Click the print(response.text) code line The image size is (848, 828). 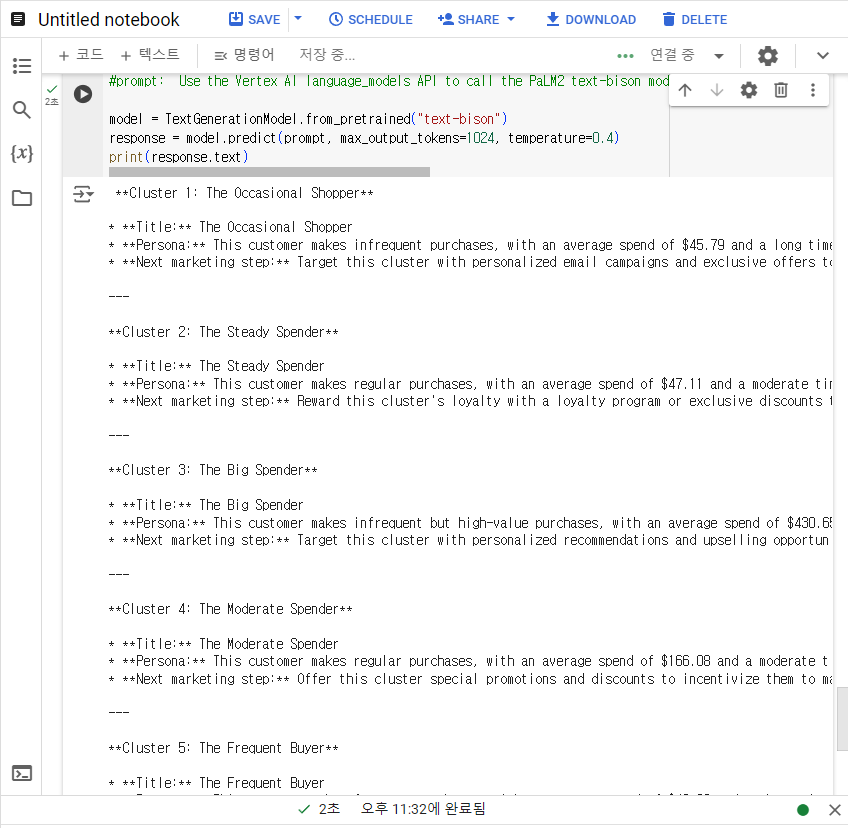[x=178, y=157]
